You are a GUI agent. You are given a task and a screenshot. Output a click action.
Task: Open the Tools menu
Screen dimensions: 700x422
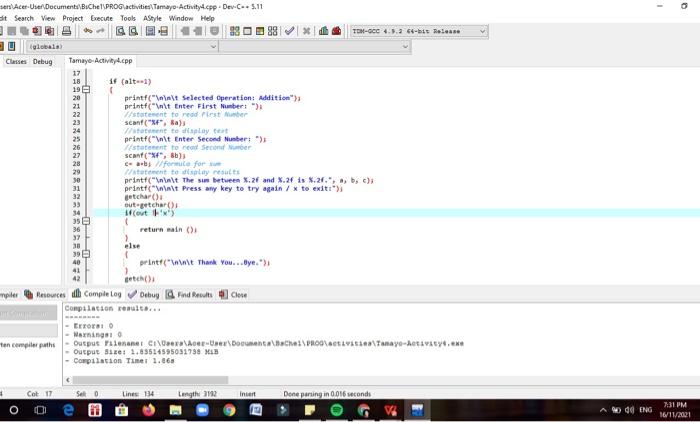click(128, 18)
